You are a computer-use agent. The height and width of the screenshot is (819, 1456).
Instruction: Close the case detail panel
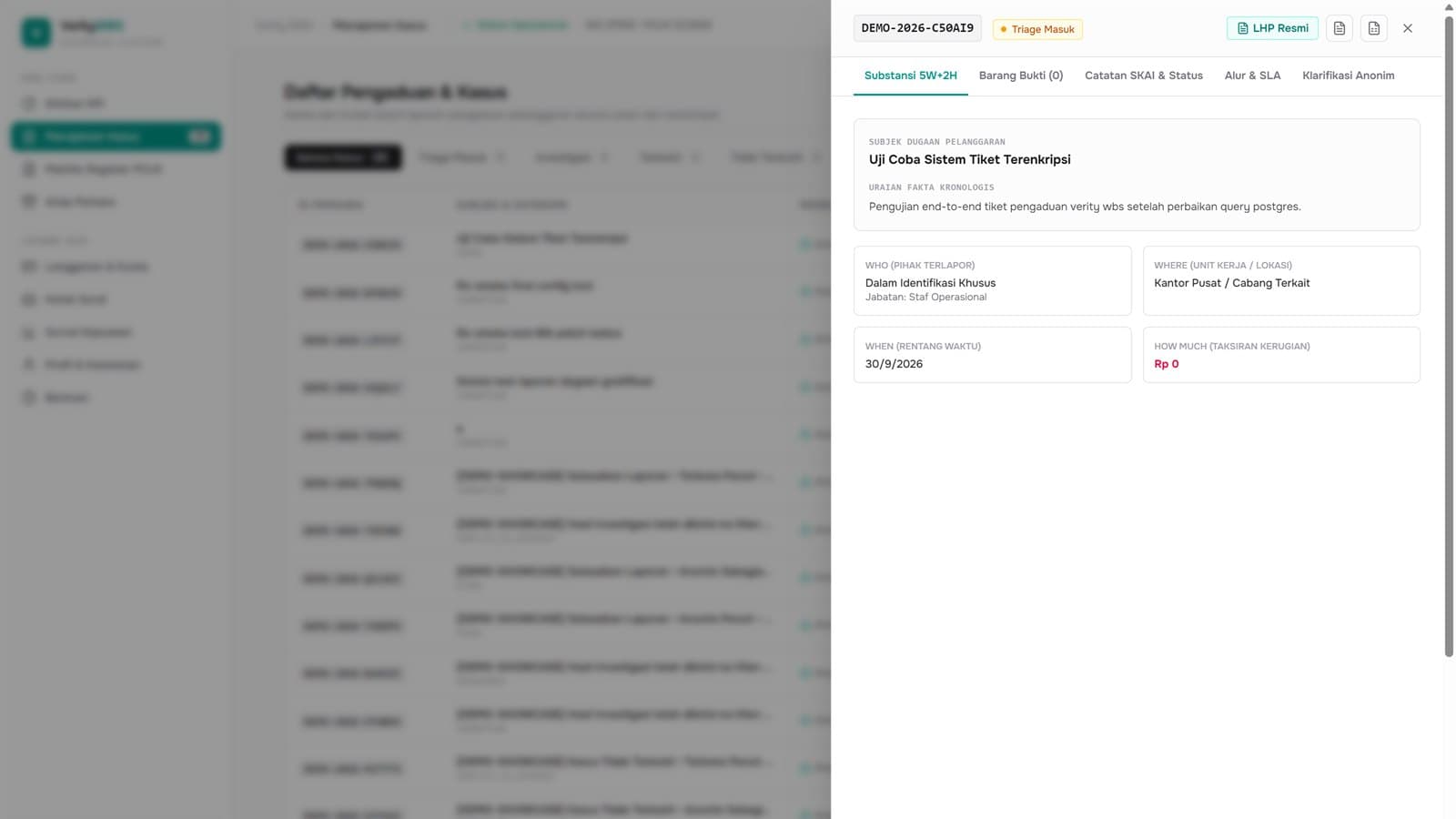pos(1408,28)
